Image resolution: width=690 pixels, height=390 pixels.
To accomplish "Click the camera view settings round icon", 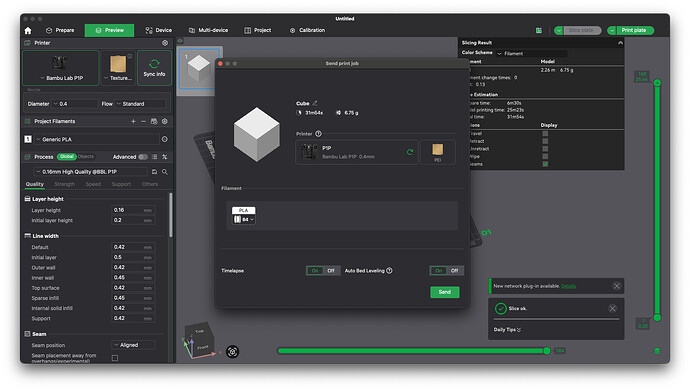I will click(232, 352).
